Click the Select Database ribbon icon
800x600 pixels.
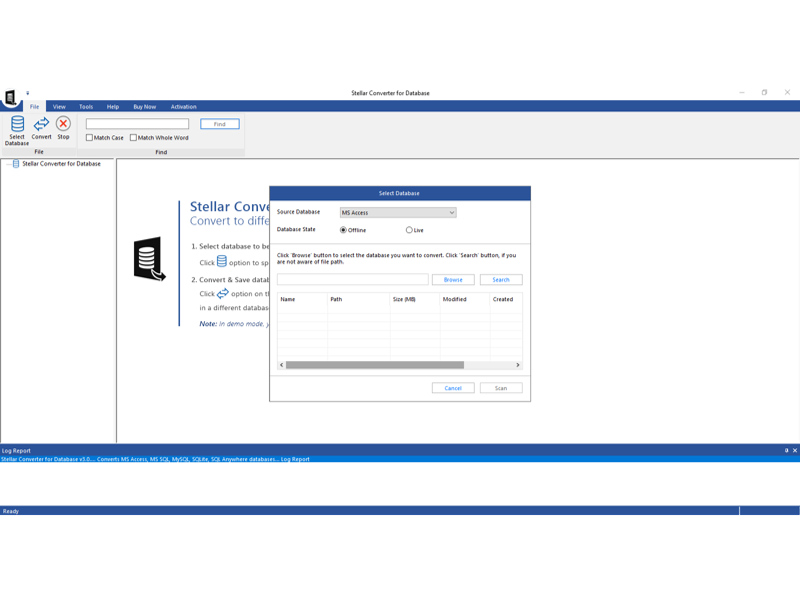point(17,124)
